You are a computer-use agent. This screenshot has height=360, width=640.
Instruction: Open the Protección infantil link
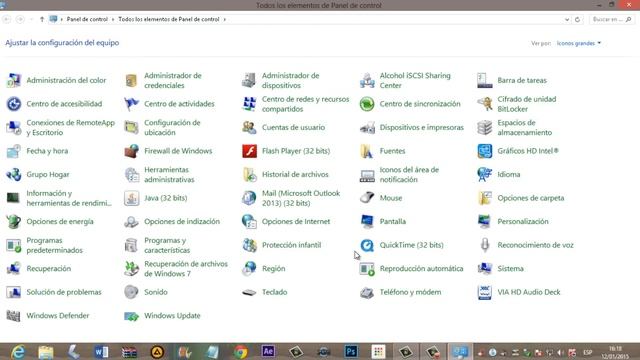(291, 245)
